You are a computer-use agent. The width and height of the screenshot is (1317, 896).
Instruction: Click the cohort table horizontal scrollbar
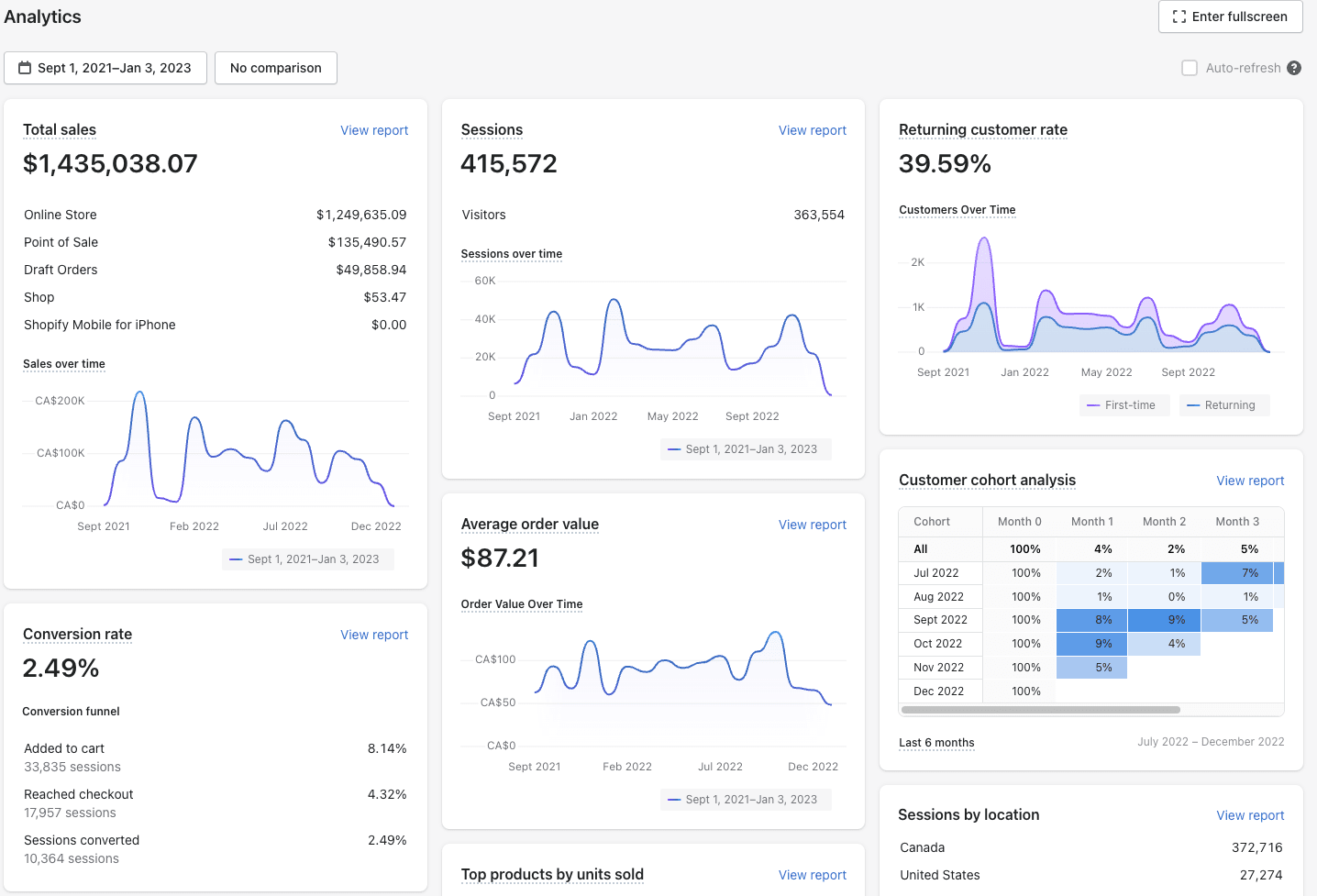pos(1040,710)
